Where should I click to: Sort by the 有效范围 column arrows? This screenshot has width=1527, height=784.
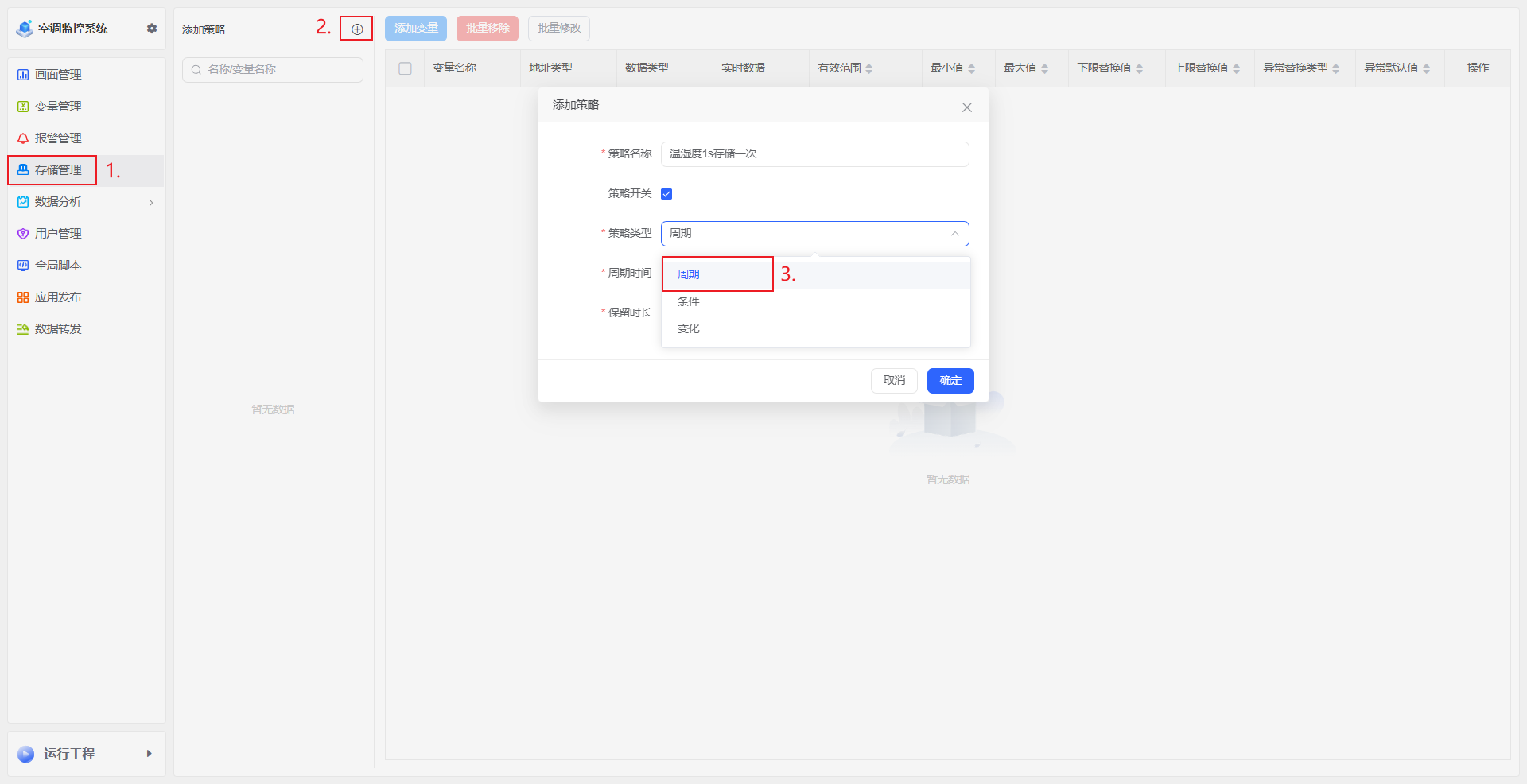(869, 68)
